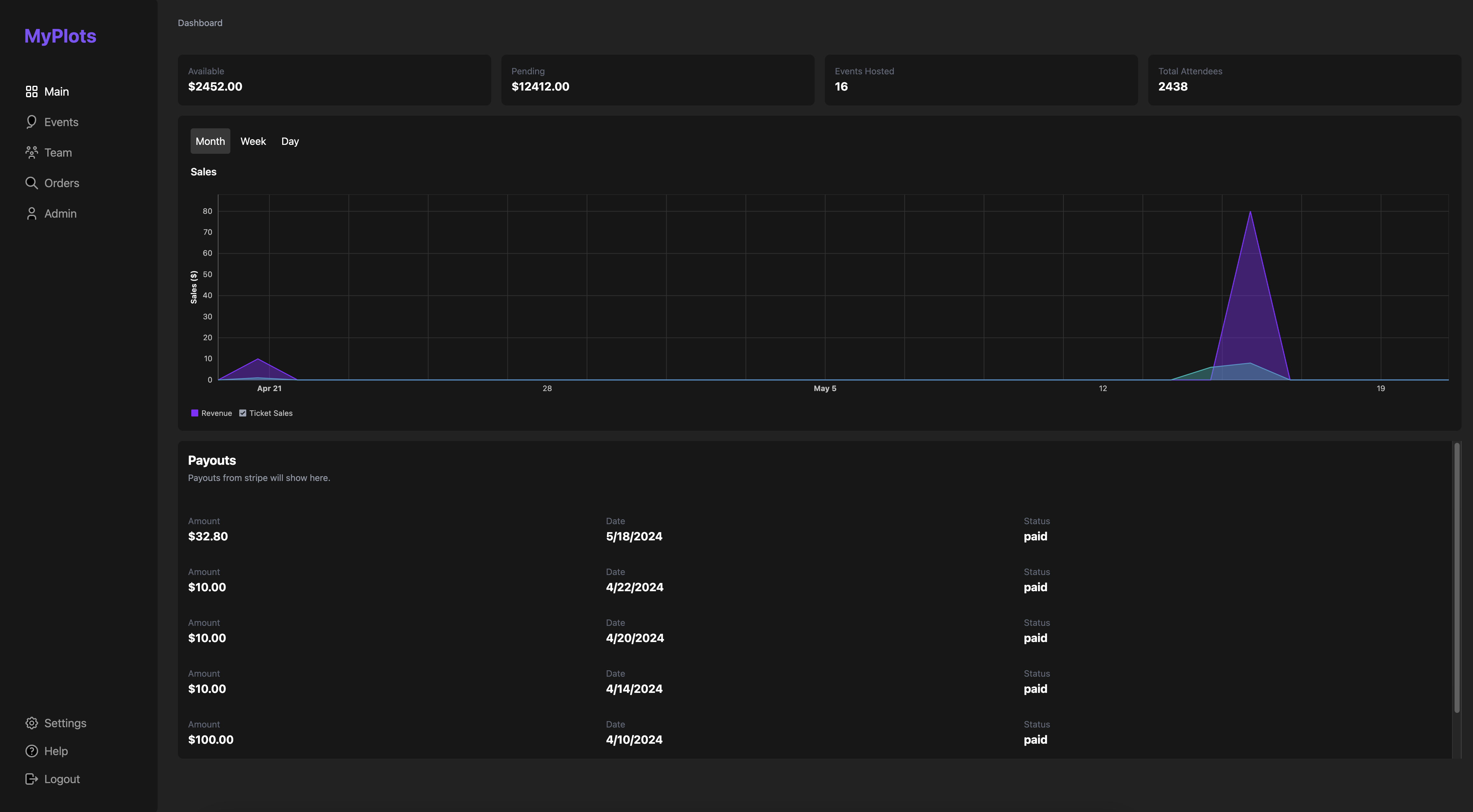The image size is (1473, 812).
Task: Click the Settings gear icon
Action: [31, 723]
